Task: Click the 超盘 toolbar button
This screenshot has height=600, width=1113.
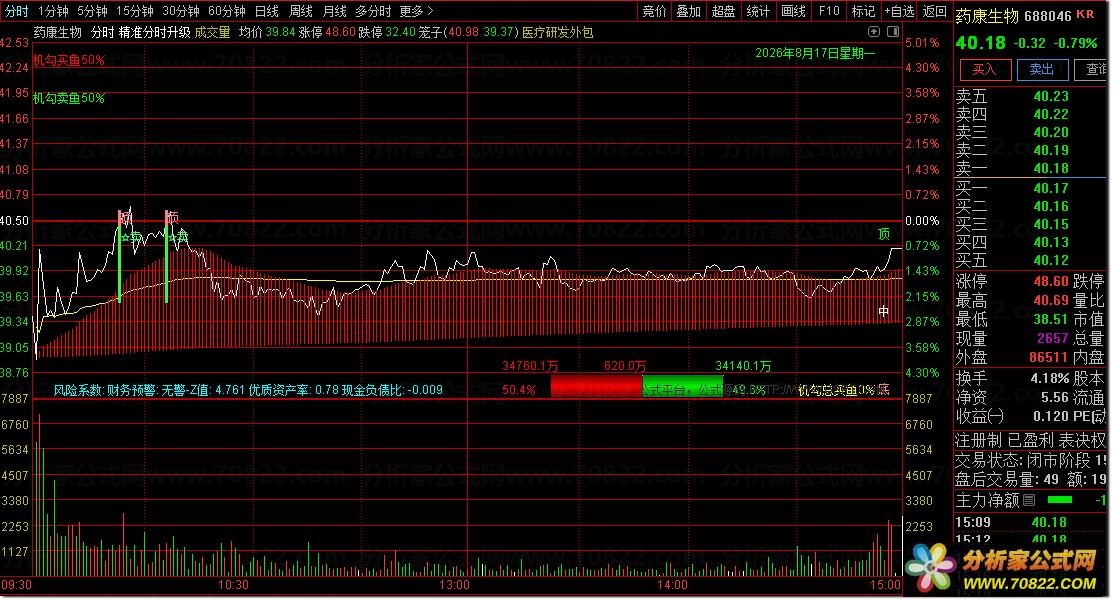Action: point(723,11)
